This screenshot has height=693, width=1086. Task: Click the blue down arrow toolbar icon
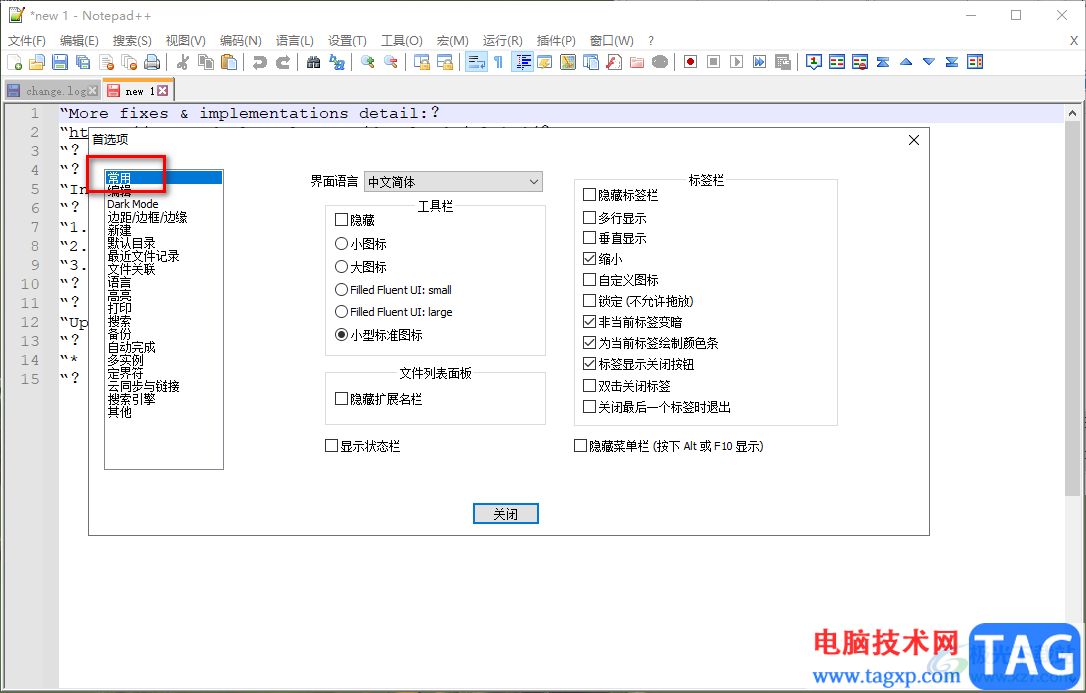click(929, 62)
